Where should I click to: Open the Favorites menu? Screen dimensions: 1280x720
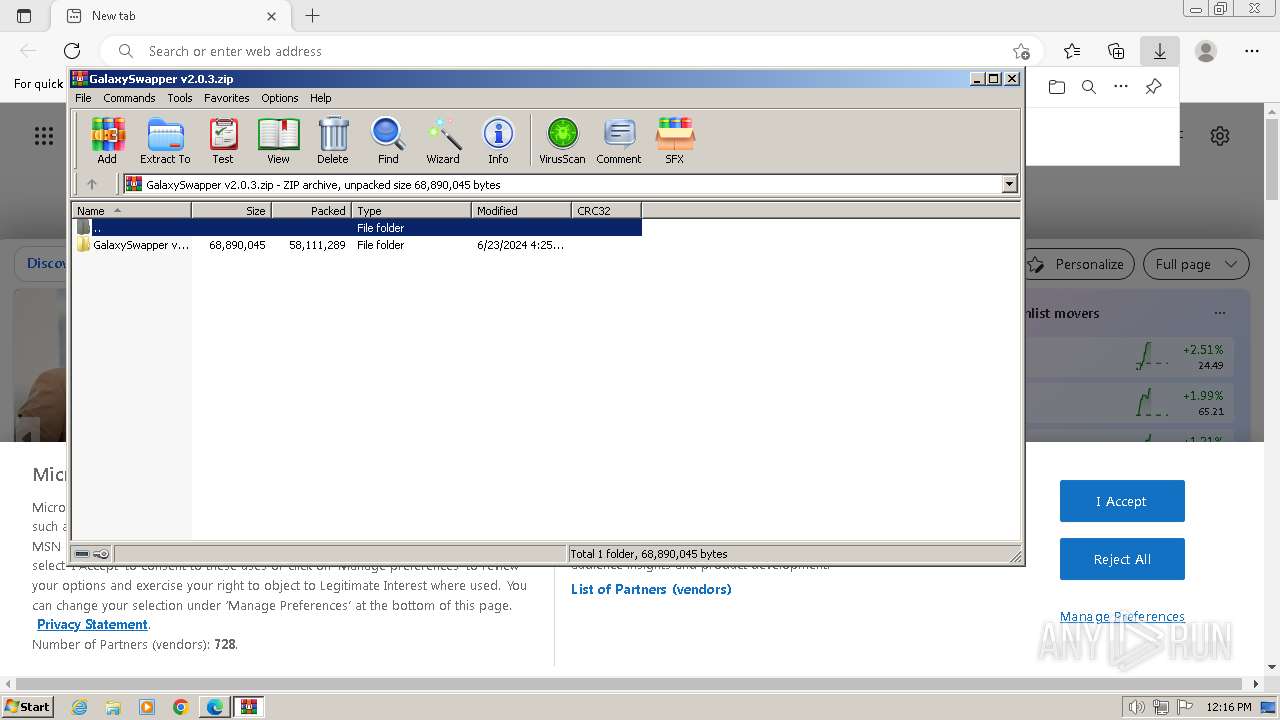click(x=227, y=98)
